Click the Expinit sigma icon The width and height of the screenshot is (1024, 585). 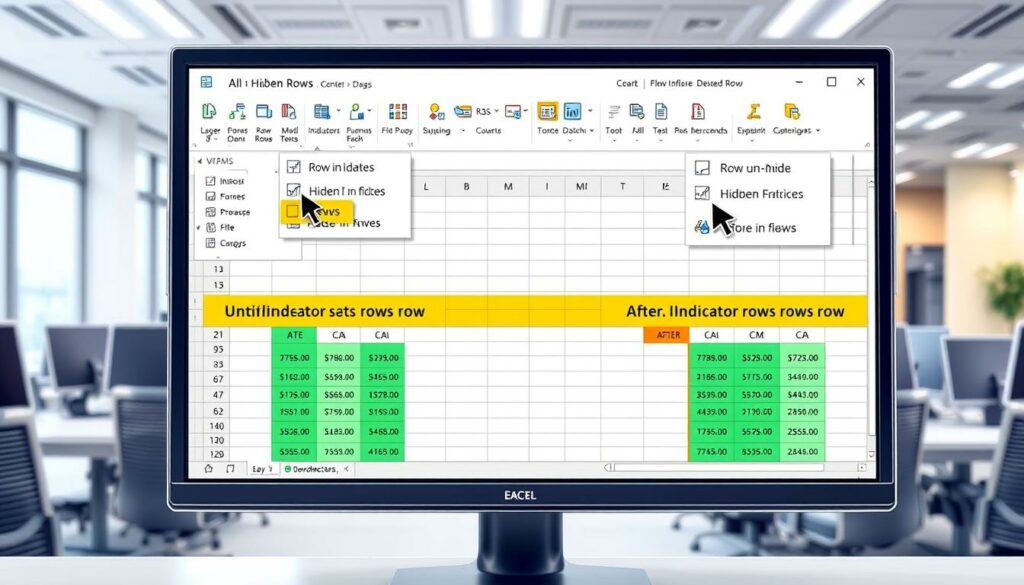pyautogui.click(x=754, y=112)
